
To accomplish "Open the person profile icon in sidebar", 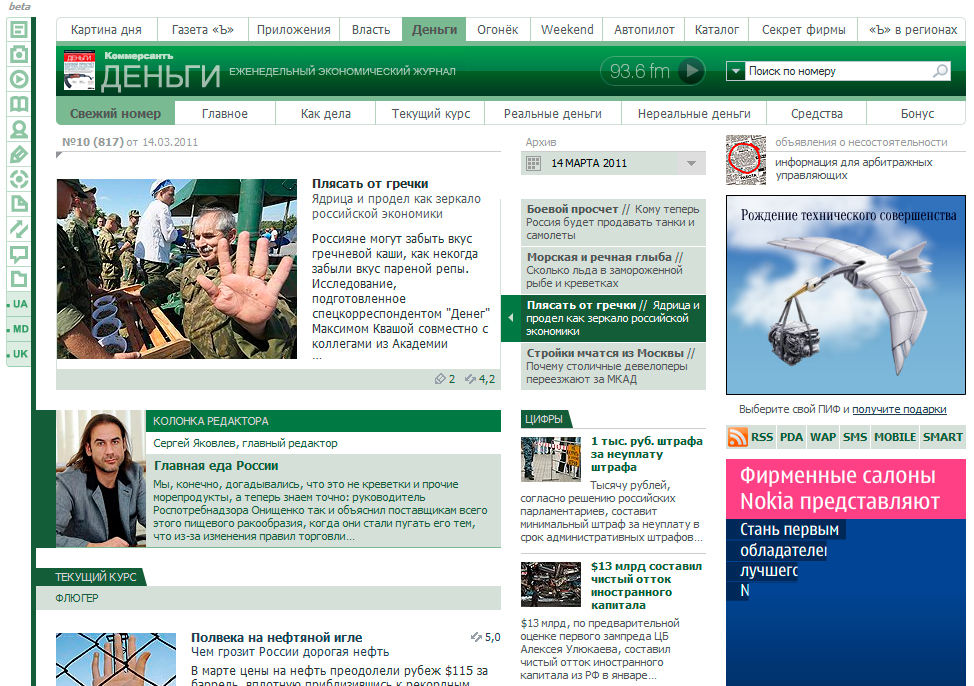I will 19,129.
